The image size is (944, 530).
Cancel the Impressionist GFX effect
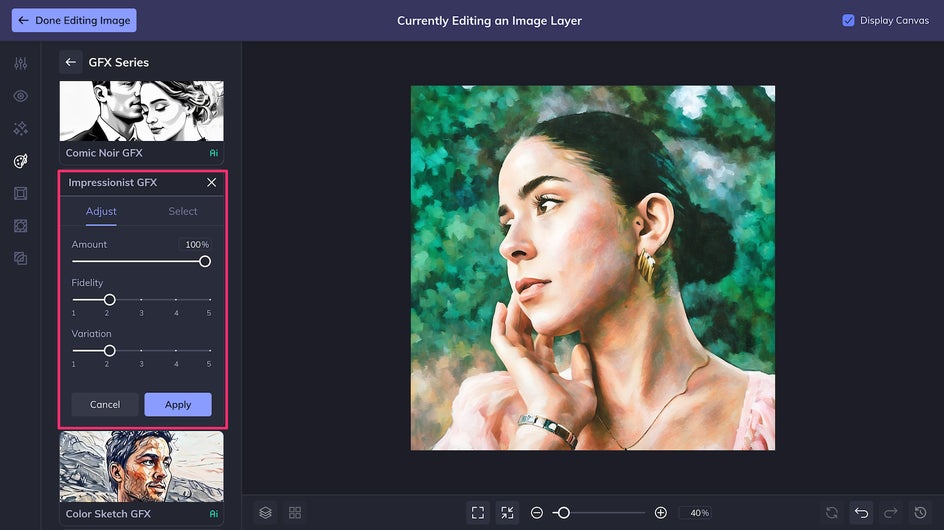(x=105, y=404)
